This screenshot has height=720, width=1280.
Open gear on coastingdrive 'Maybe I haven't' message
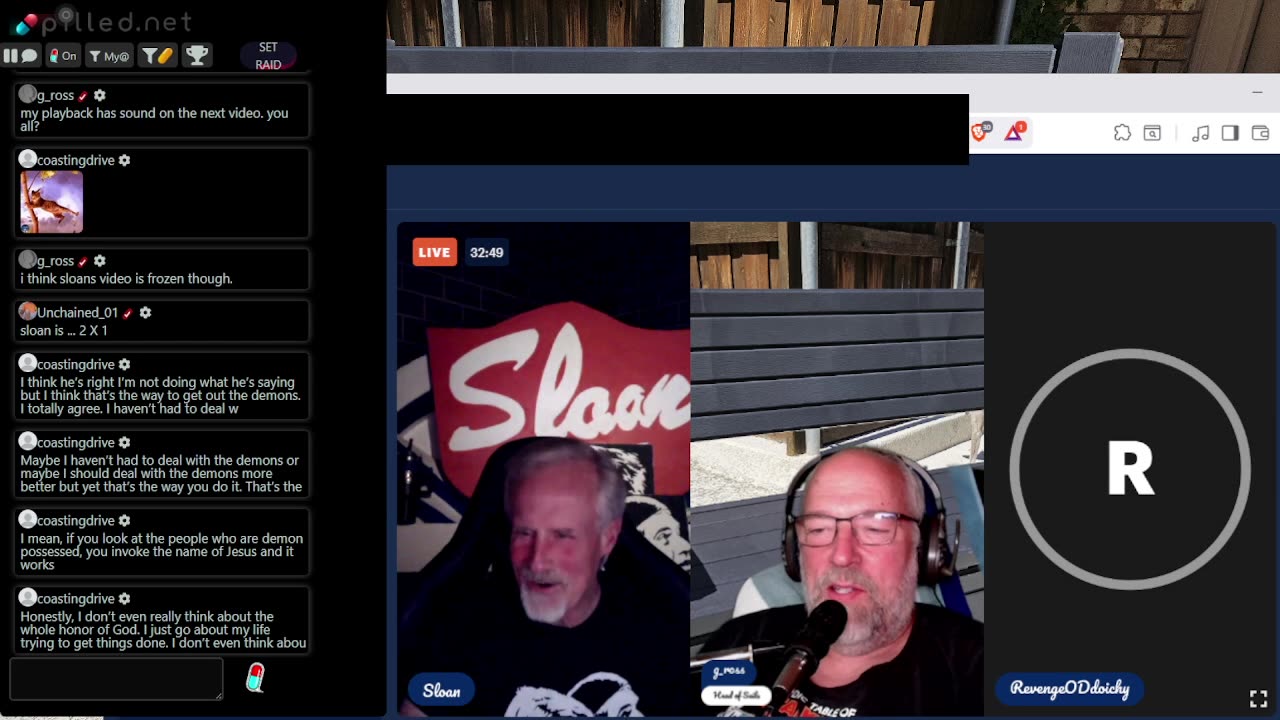pyautogui.click(x=124, y=443)
